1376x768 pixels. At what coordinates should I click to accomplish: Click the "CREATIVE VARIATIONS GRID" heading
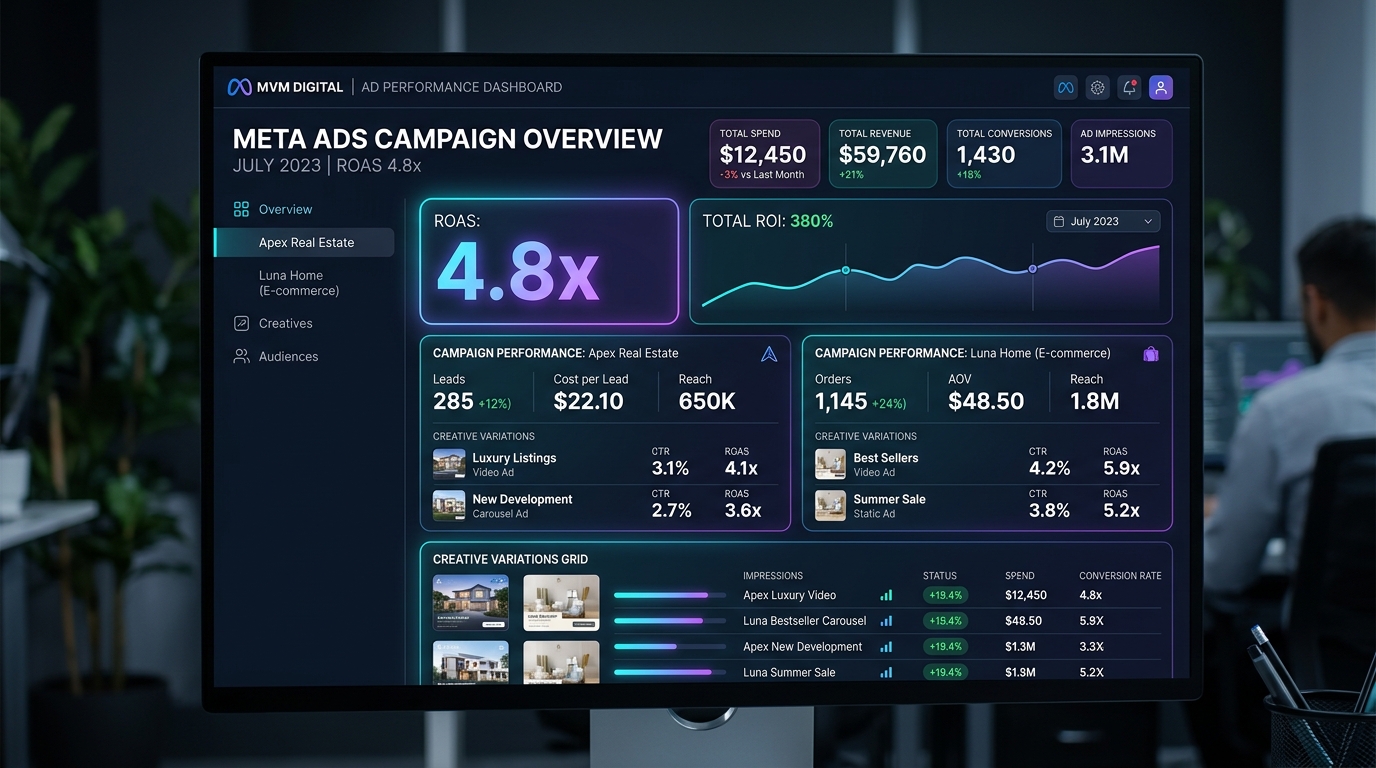click(510, 559)
